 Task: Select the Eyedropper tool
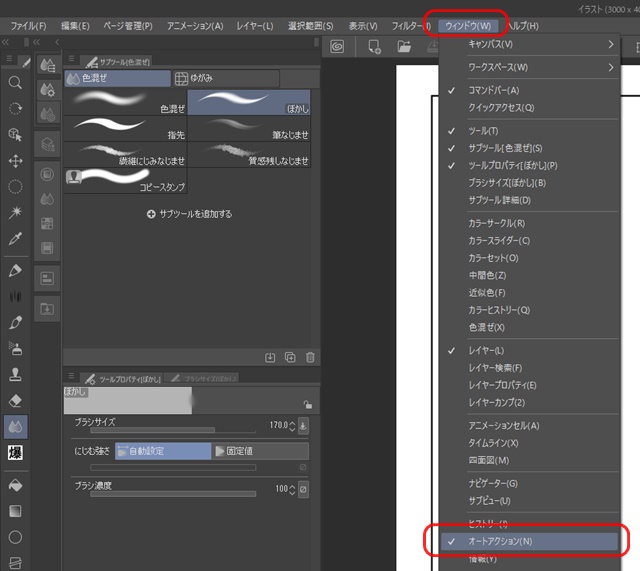15,239
